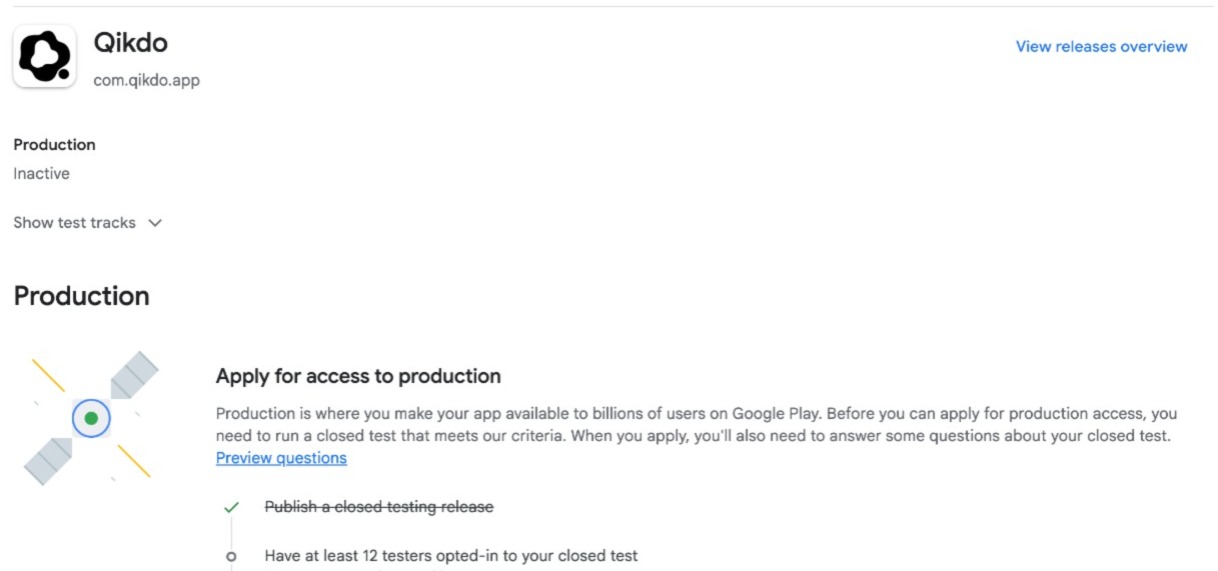Viewport: 1218px width, 571px height.
Task: Show test tracks
Action: [75, 223]
